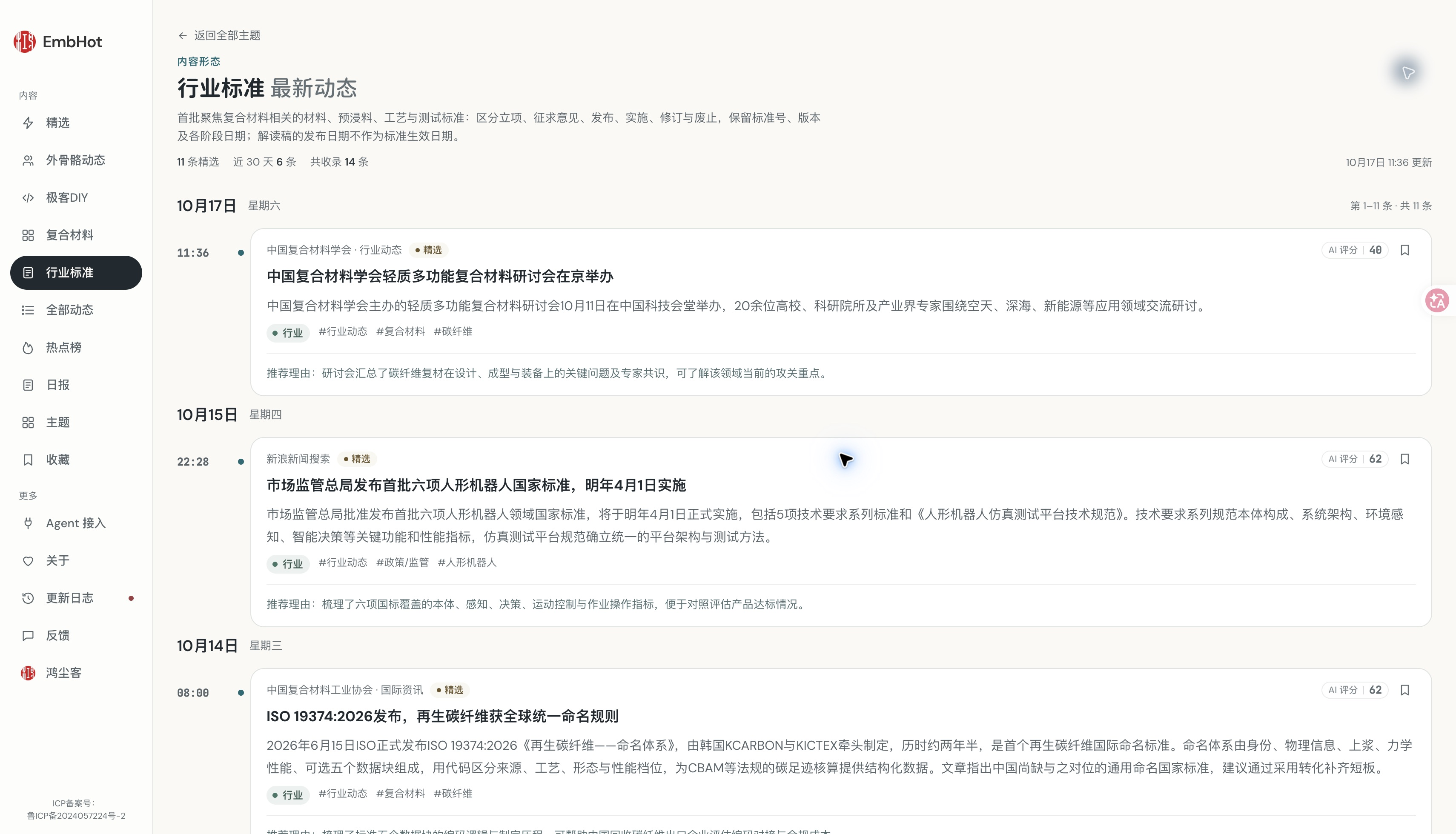Click the 全部动态 list icon
Image resolution: width=1456 pixels, height=834 pixels.
pyautogui.click(x=28, y=310)
